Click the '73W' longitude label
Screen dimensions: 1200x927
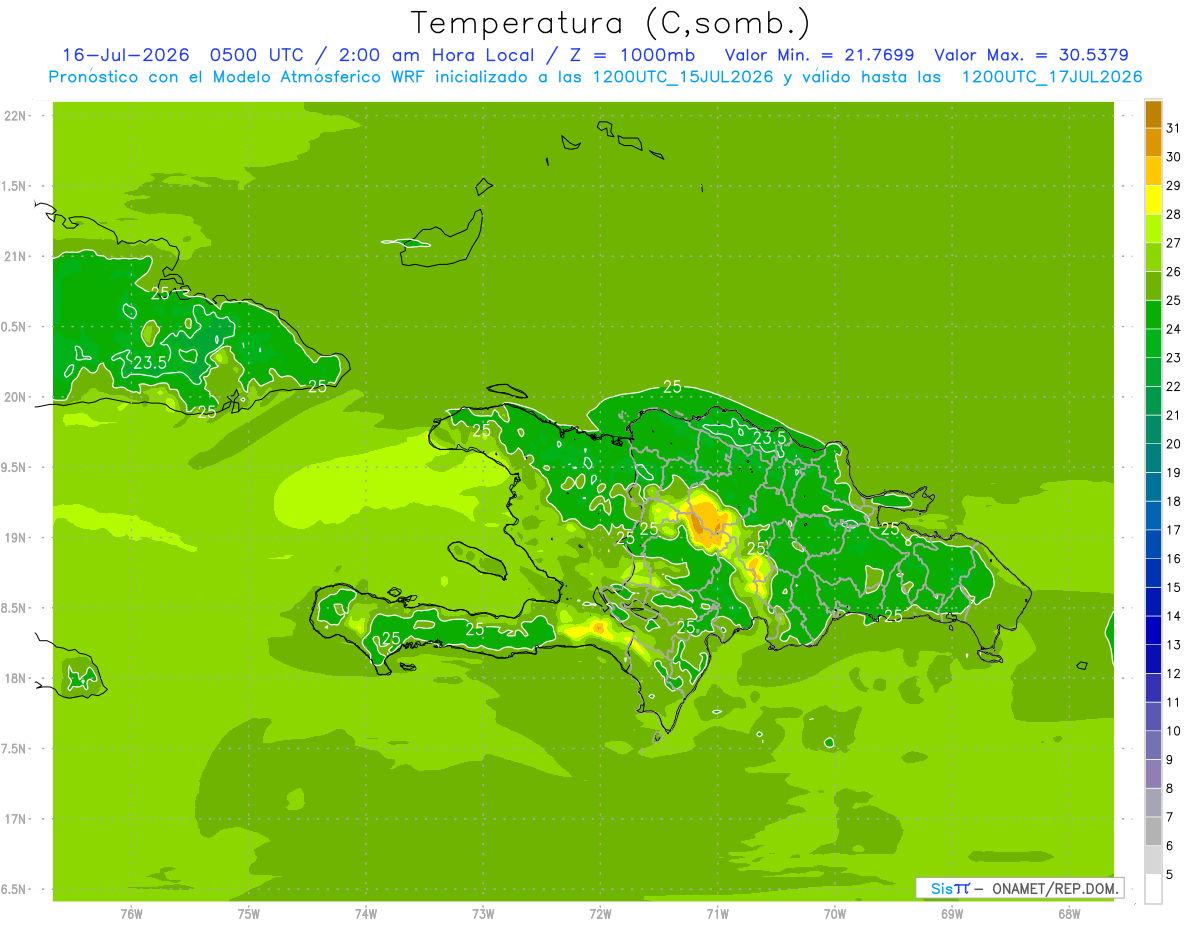tap(483, 913)
